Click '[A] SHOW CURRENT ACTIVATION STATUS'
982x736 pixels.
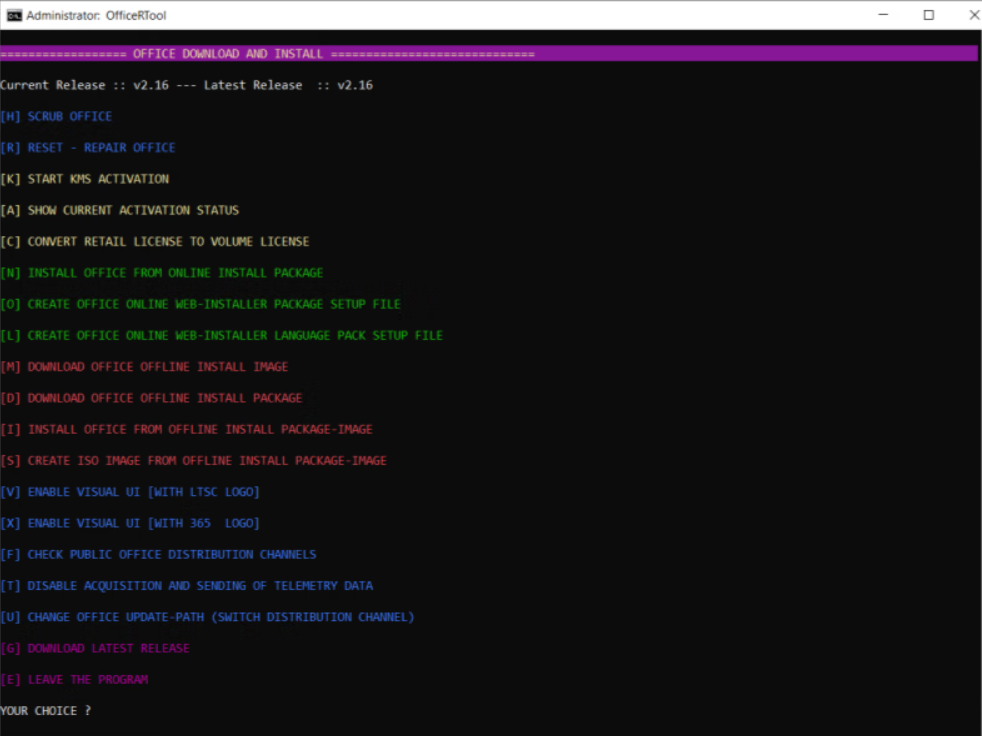[120, 210]
